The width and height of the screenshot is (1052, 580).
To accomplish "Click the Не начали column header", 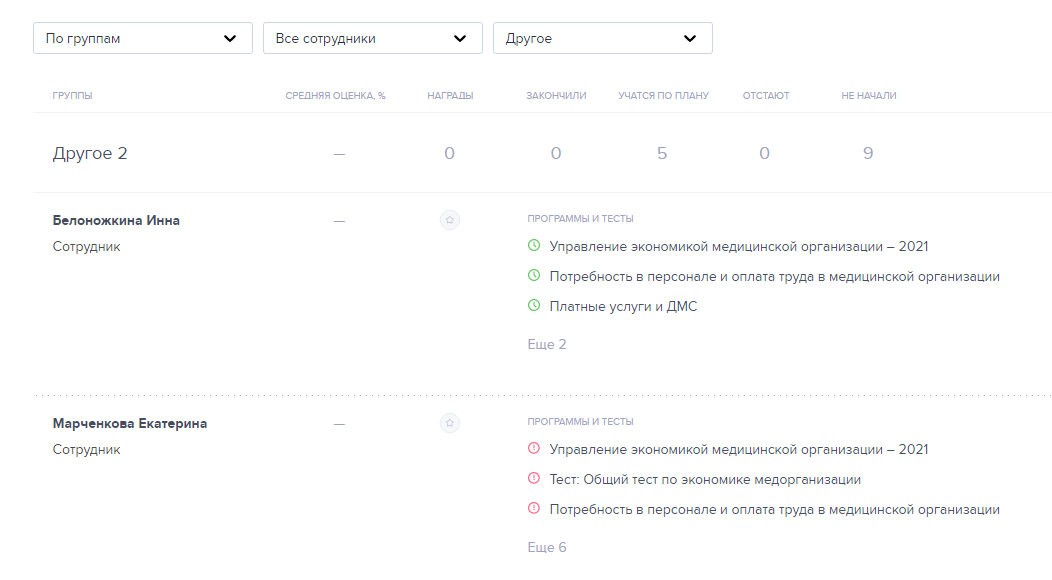I will click(868, 96).
